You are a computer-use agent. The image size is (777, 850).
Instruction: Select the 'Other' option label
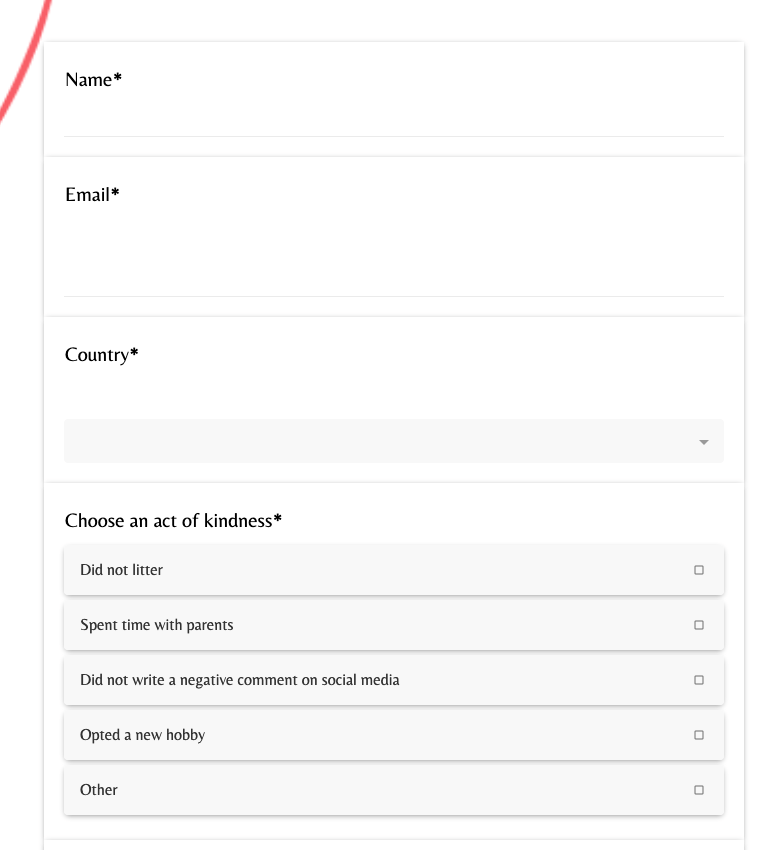[99, 790]
